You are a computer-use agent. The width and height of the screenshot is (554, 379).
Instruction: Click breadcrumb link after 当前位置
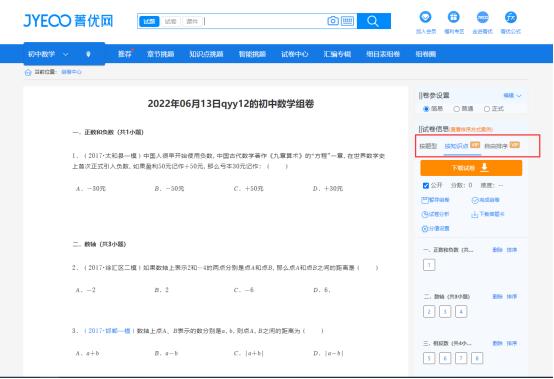[71, 72]
